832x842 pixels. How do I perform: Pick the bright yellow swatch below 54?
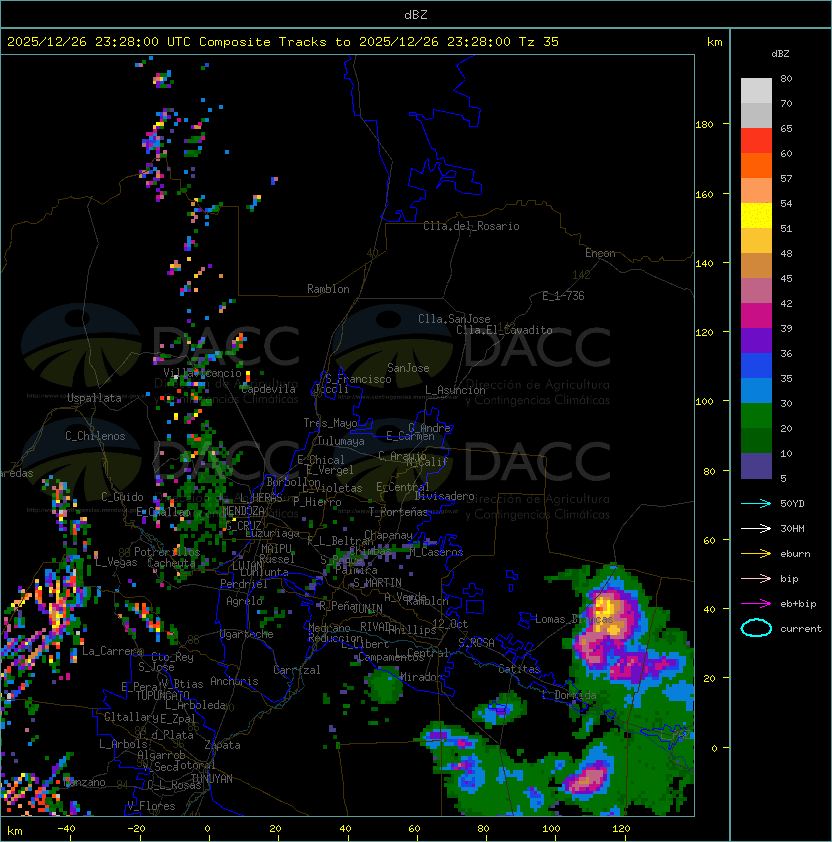tap(756, 215)
